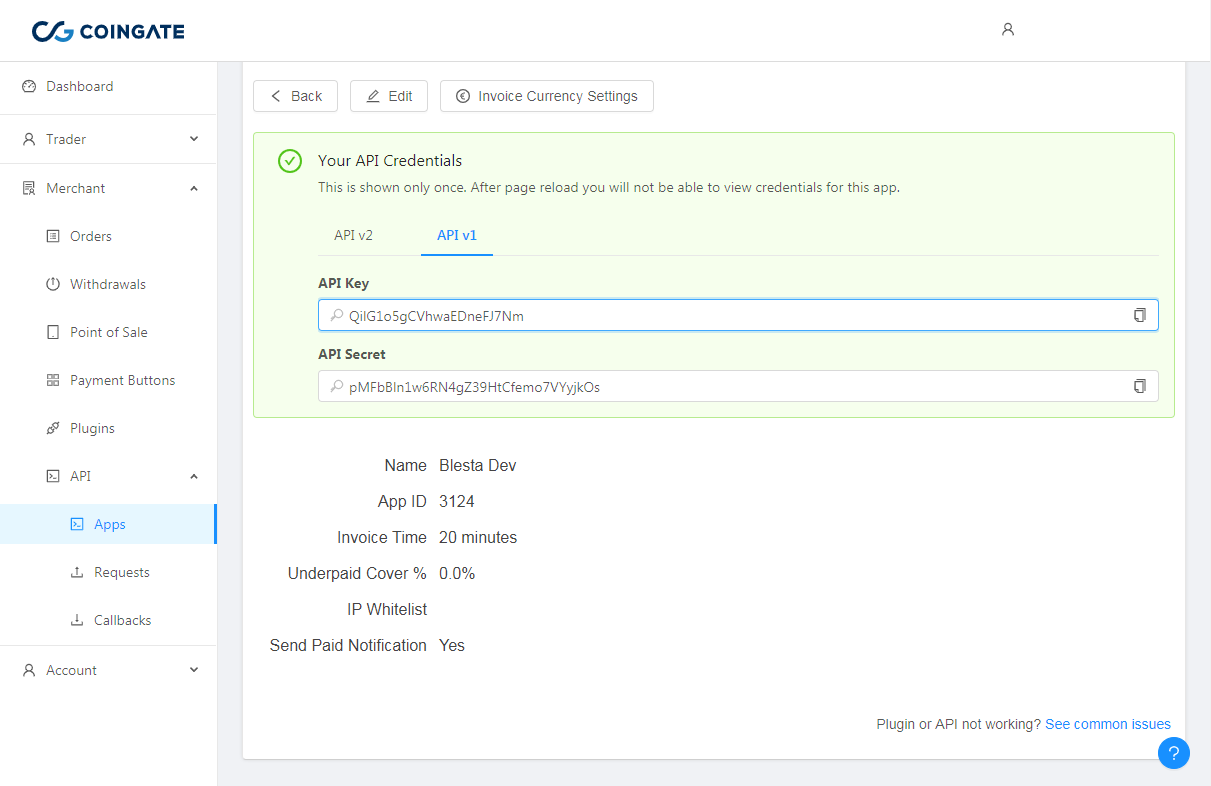Image resolution: width=1211 pixels, height=786 pixels.
Task: Click the Back button
Action: (295, 97)
